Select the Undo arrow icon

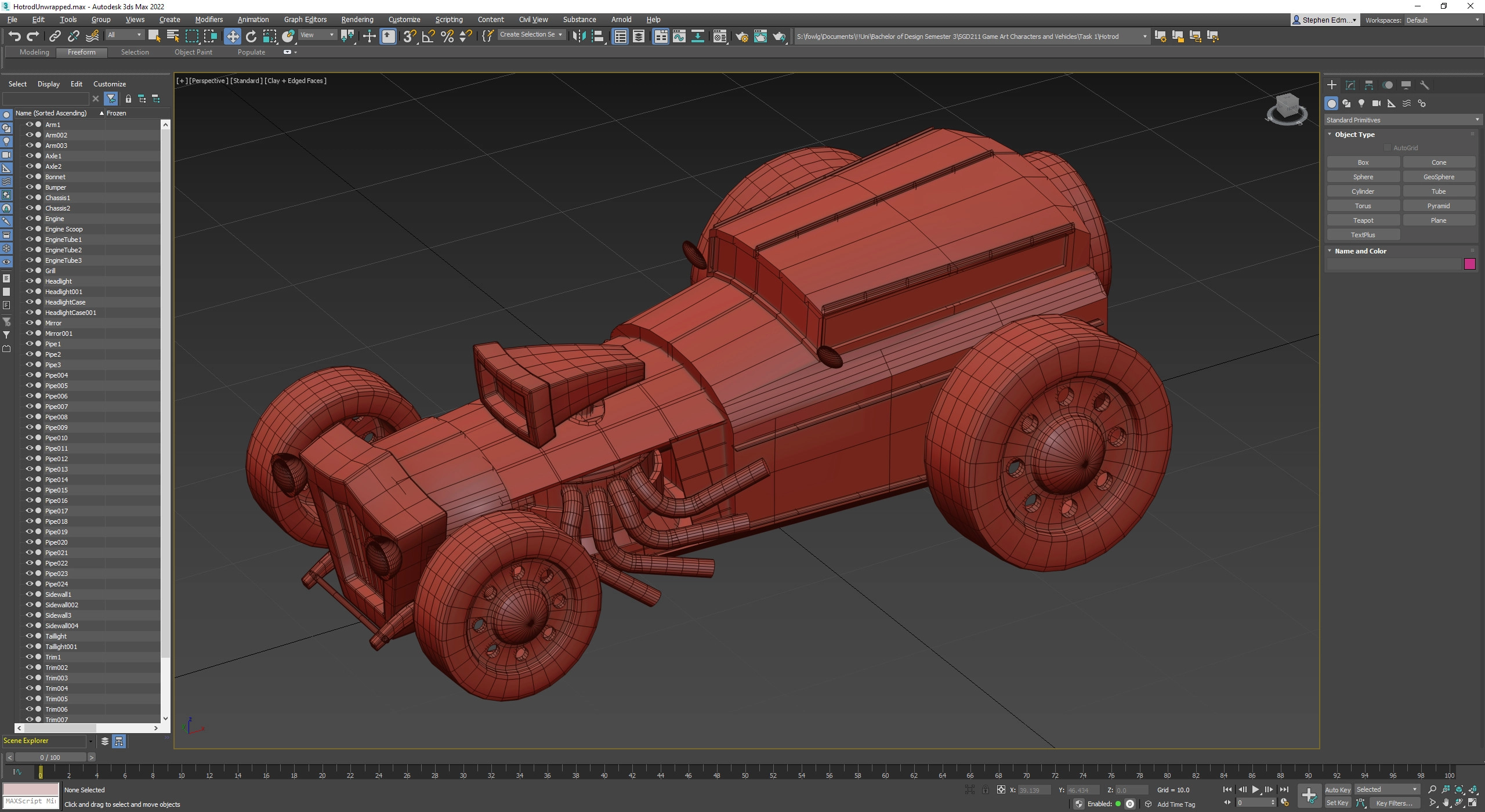pos(15,37)
